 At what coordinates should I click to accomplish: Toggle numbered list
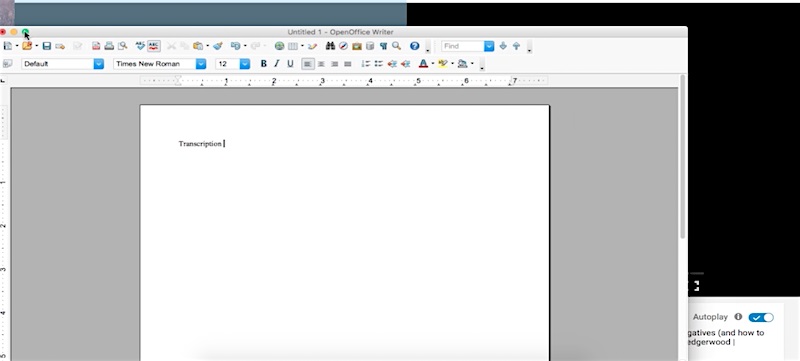click(x=365, y=64)
